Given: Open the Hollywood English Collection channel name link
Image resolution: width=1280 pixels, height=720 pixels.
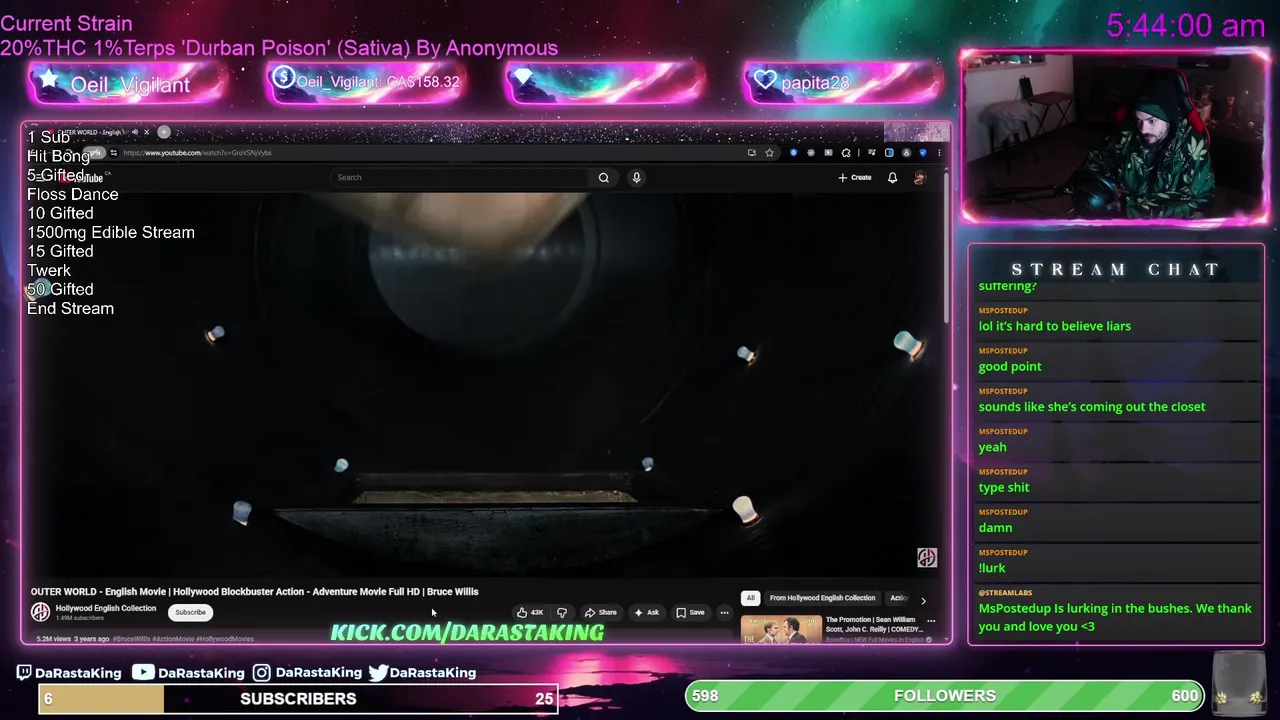Looking at the screenshot, I should [106, 608].
